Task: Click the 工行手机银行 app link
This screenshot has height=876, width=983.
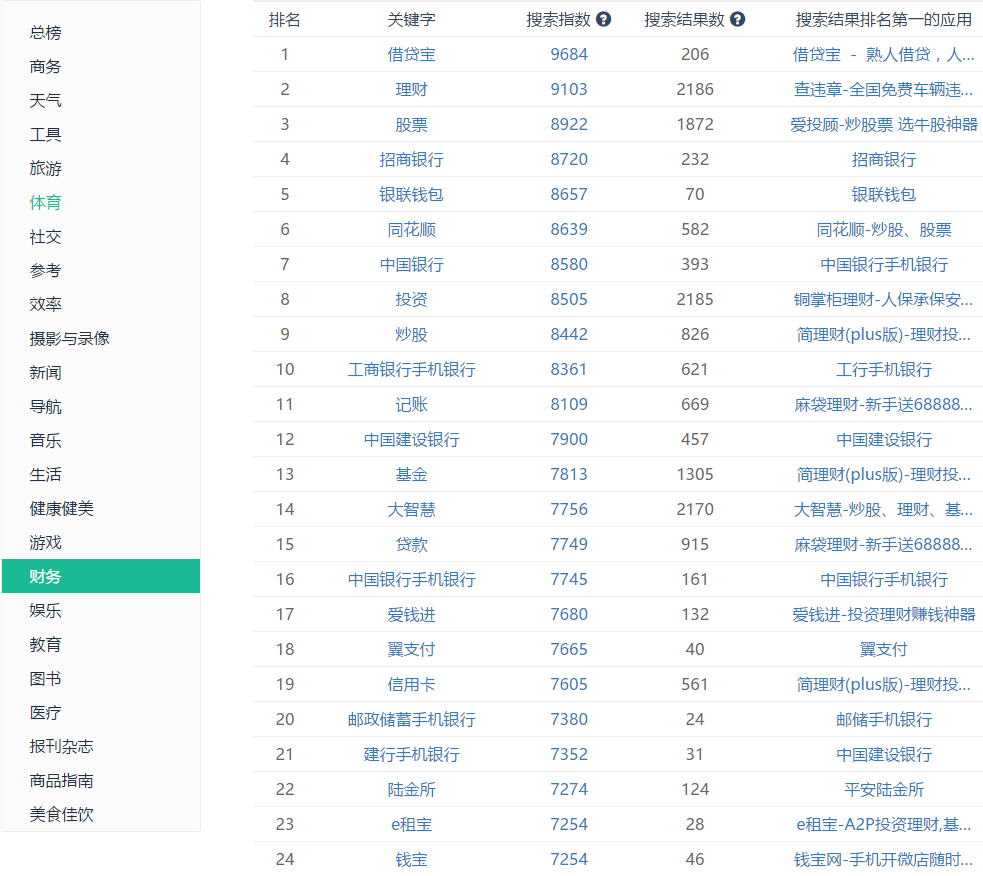Action: (x=883, y=370)
